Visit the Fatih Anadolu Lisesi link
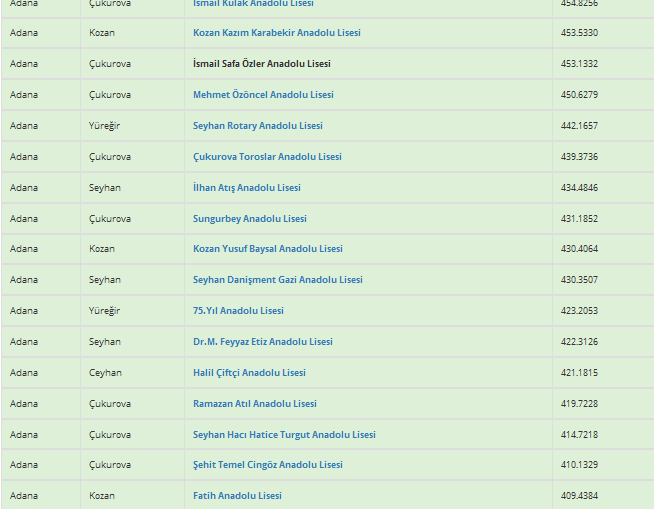This screenshot has width=654, height=509. pos(237,496)
